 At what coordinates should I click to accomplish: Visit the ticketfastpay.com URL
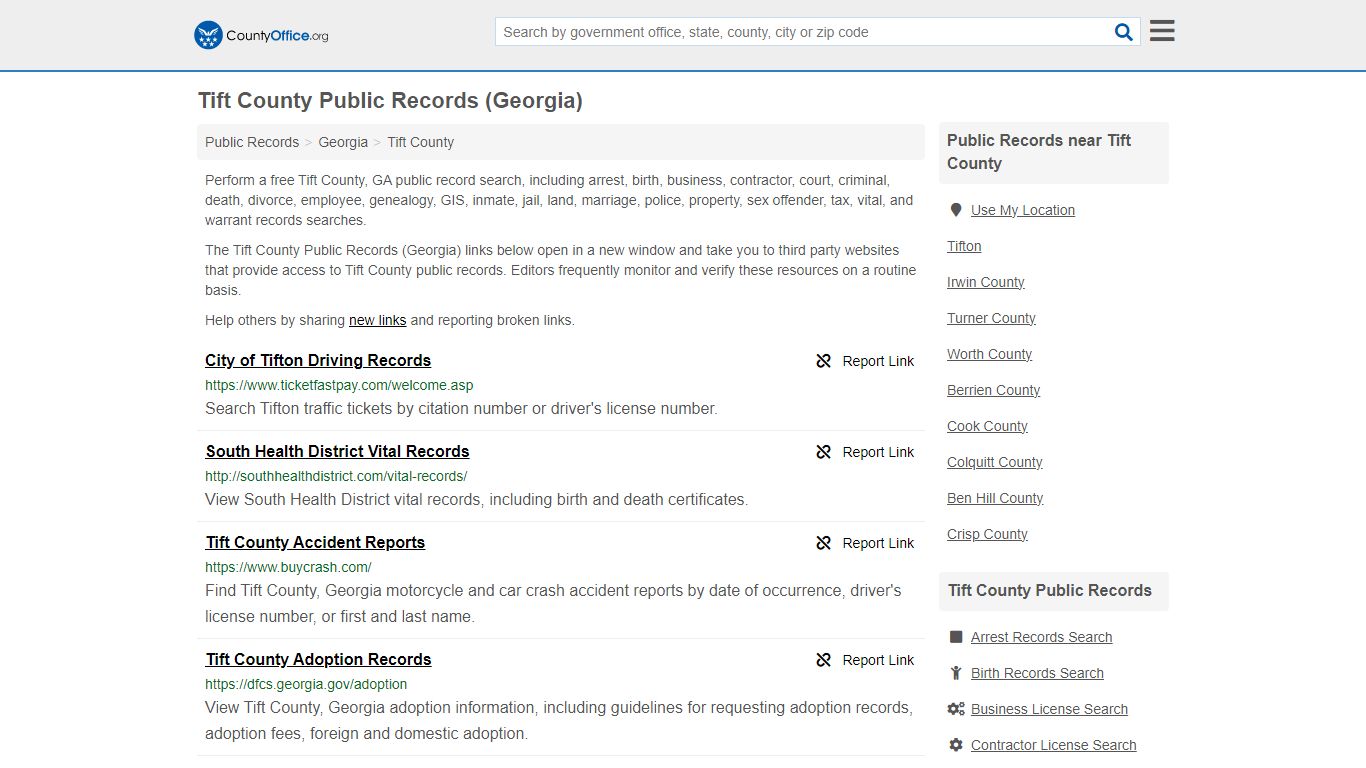point(339,385)
